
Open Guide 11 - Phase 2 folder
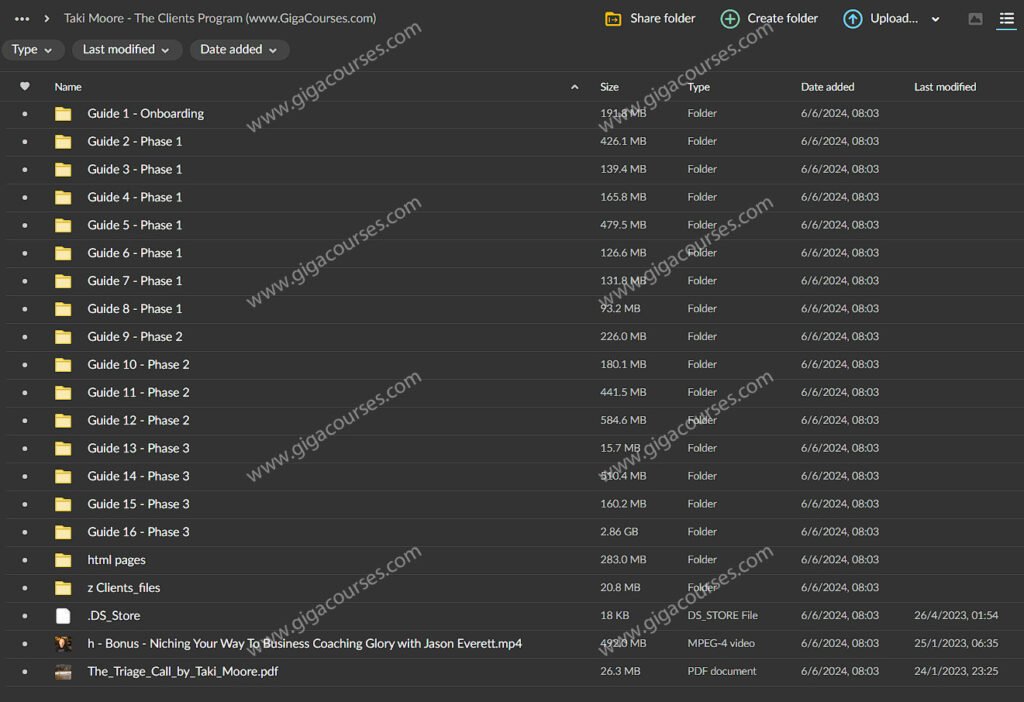[x=138, y=392]
